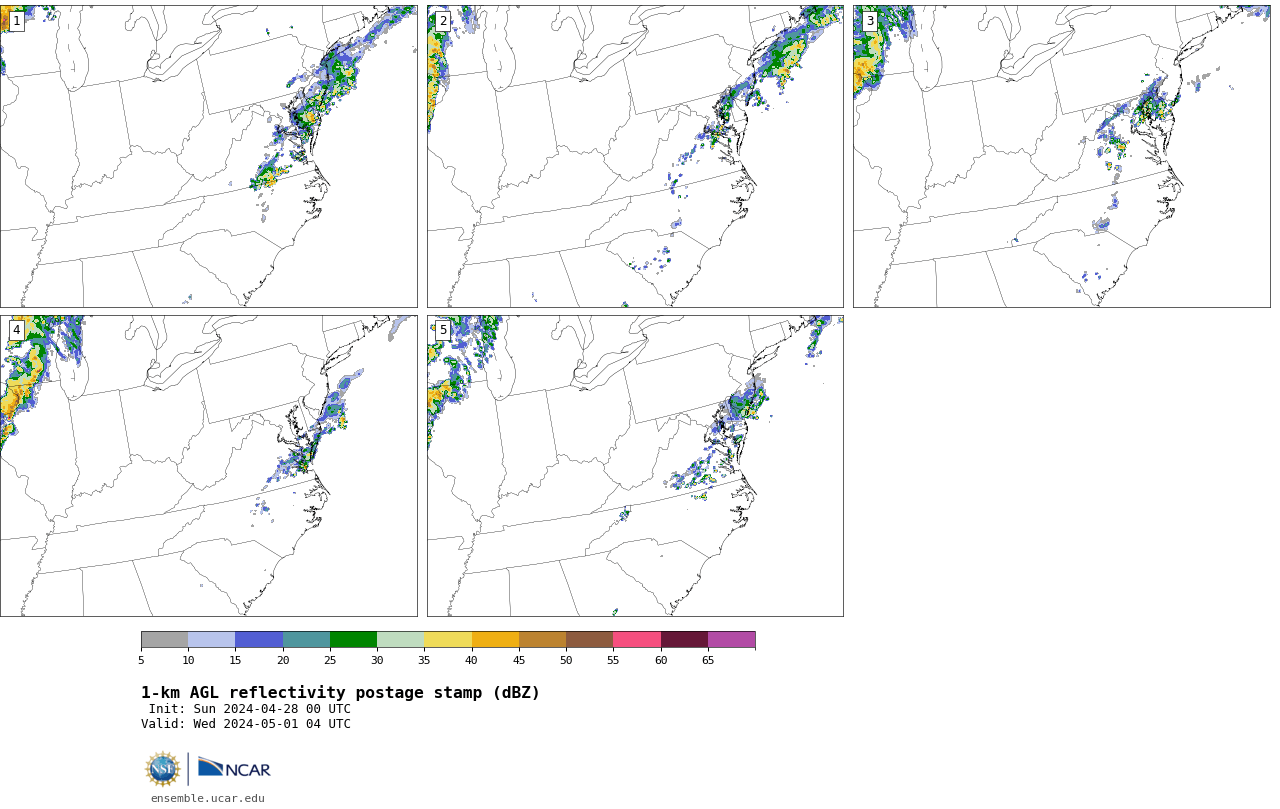
Task: Open the ensemble.ucar.edu link
Action: [208, 798]
